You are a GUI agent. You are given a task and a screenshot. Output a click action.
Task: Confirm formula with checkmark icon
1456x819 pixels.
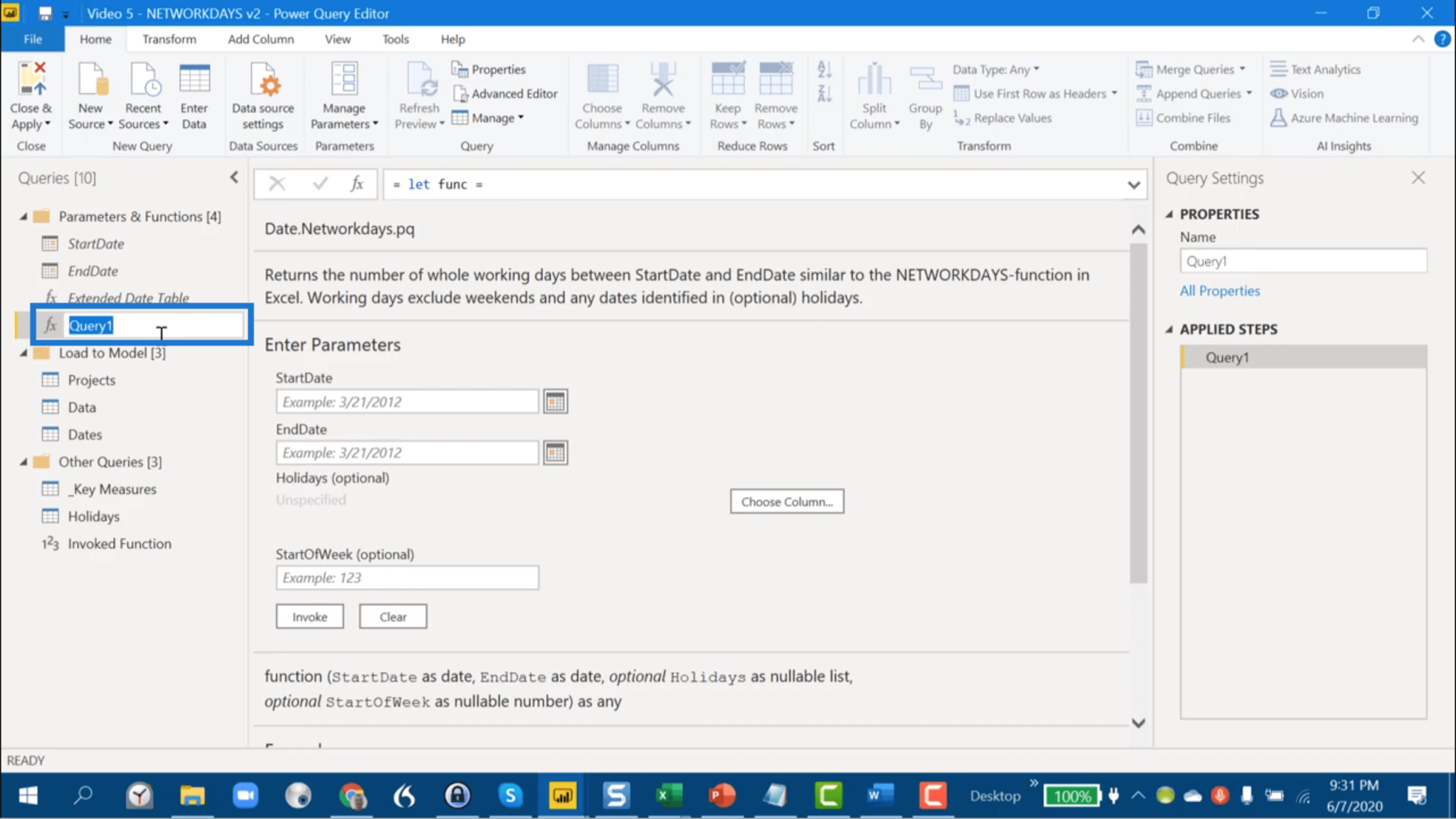click(x=320, y=184)
